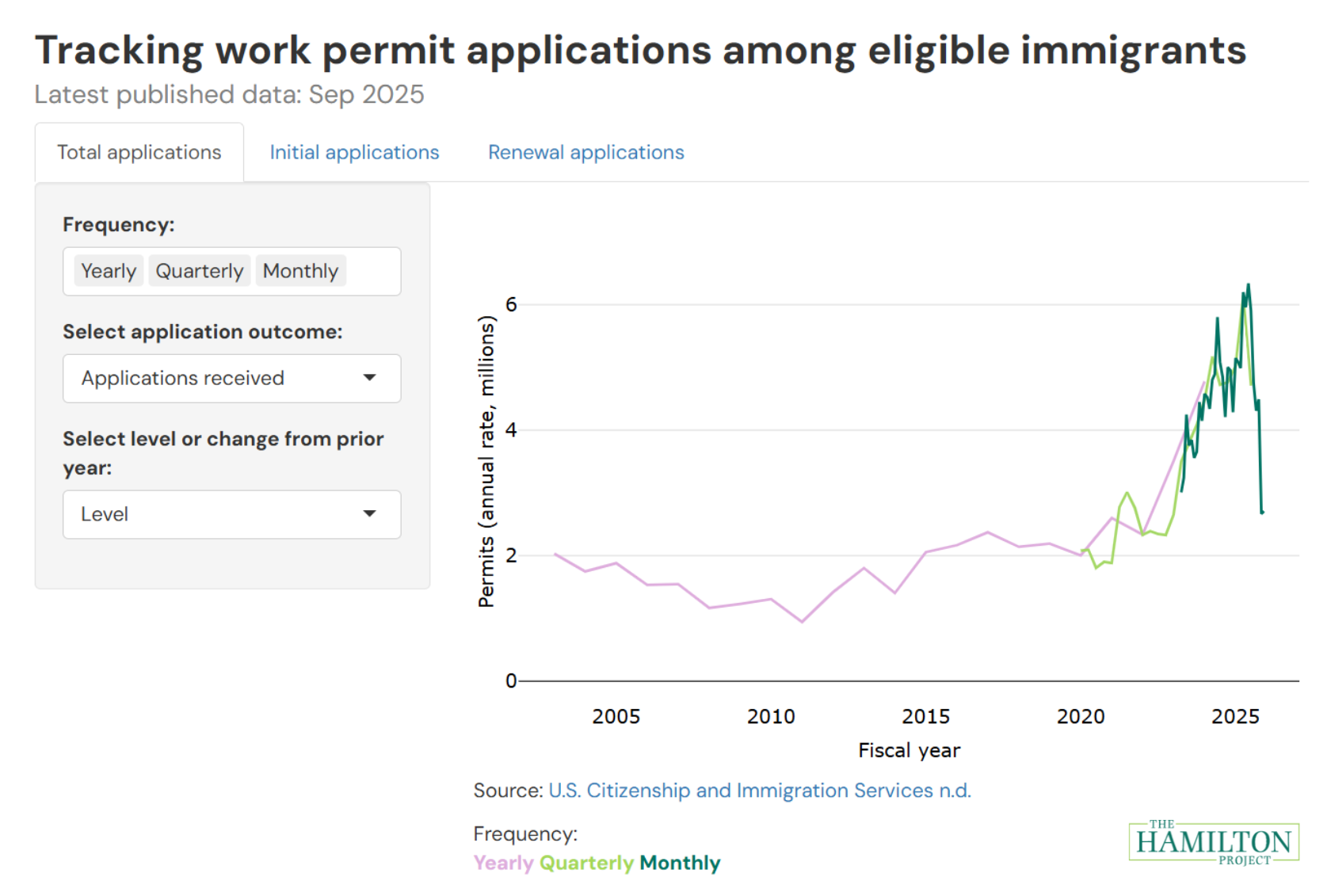Open the U.S. Citizenship and Immigration Services link
The width and height of the screenshot is (1331, 896).
(x=760, y=790)
